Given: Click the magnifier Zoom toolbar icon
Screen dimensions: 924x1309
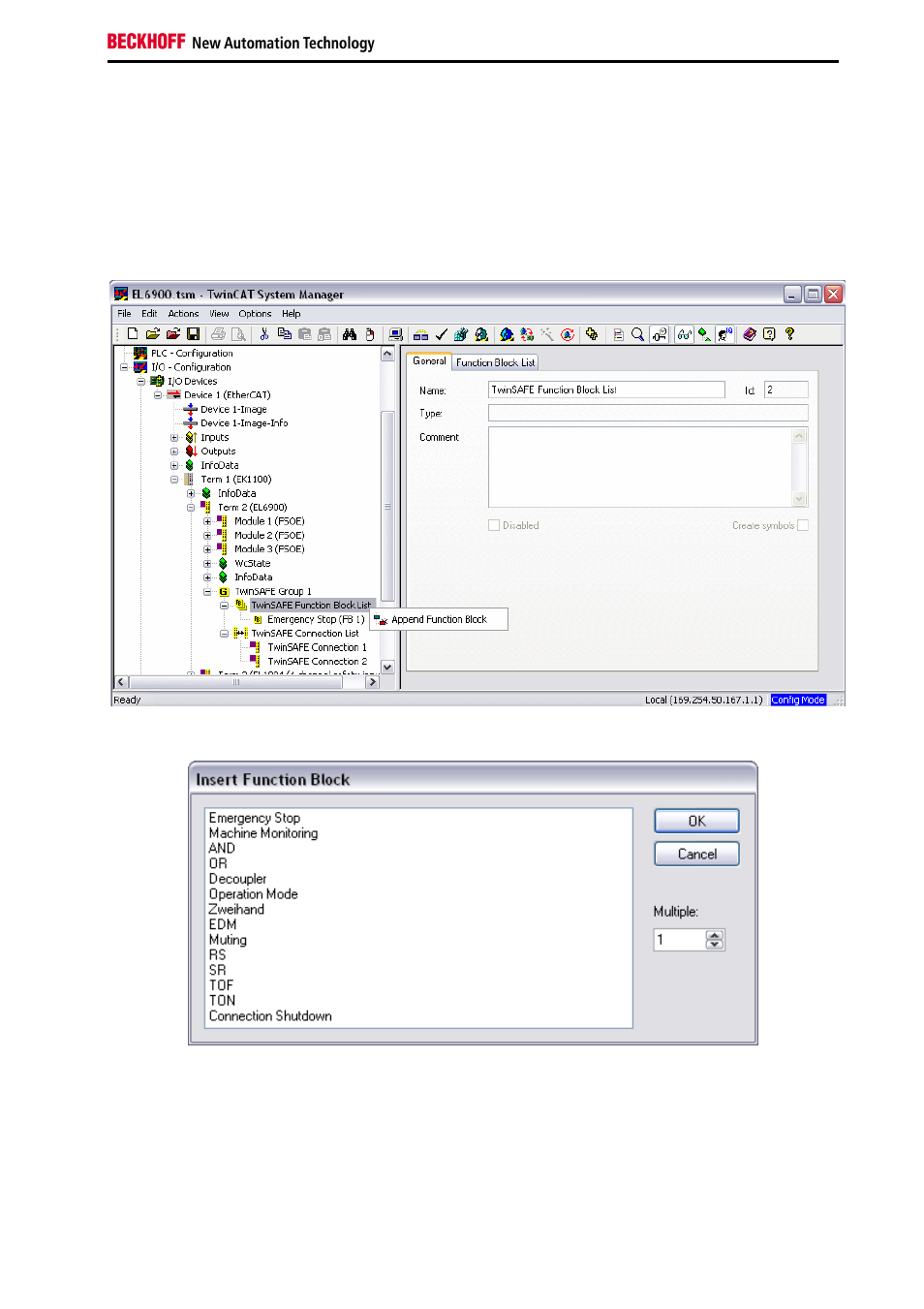Looking at the screenshot, I should point(637,334).
